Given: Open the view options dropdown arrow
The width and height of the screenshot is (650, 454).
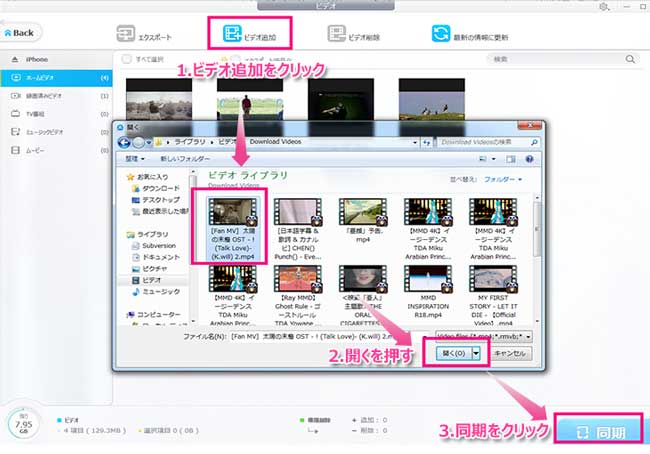Looking at the screenshot, I should 494,159.
